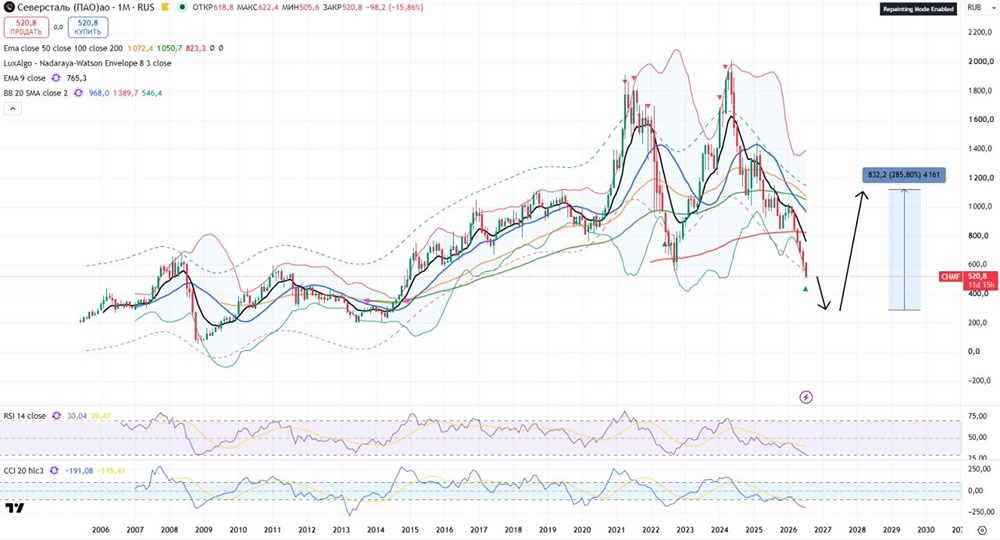Click Bollinger basis value 968,0
The image size is (1000, 540).
pyautogui.click(x=99, y=93)
